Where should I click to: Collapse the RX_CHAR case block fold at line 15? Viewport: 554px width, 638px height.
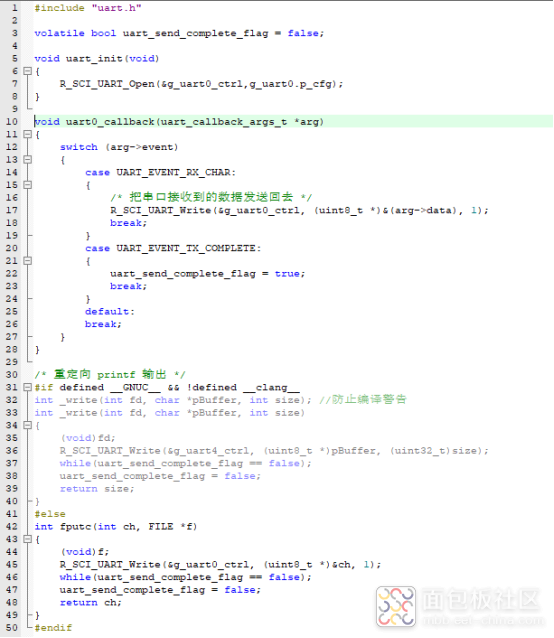click(x=28, y=185)
